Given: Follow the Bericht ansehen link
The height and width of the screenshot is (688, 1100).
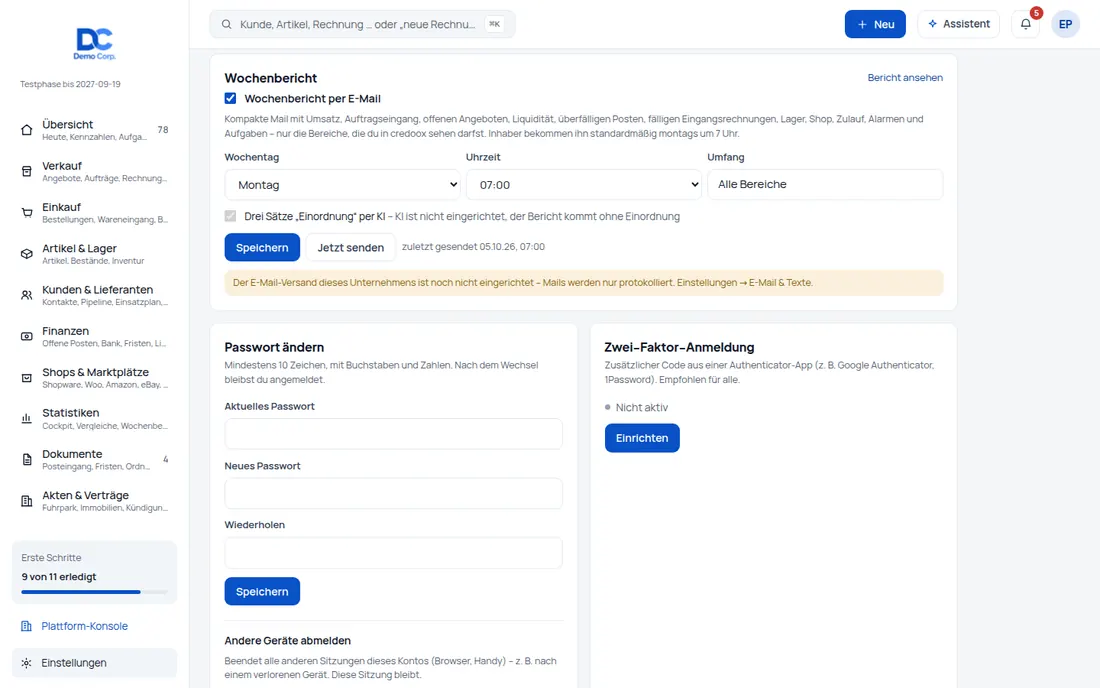Looking at the screenshot, I should point(905,78).
